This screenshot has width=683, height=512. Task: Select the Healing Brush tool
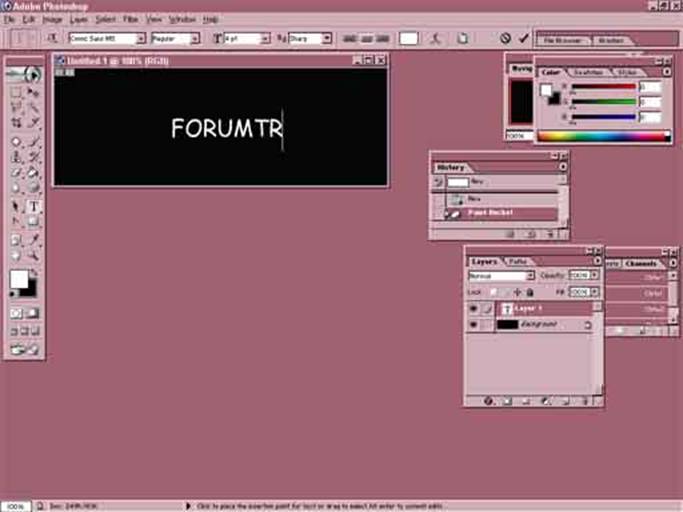[16, 142]
